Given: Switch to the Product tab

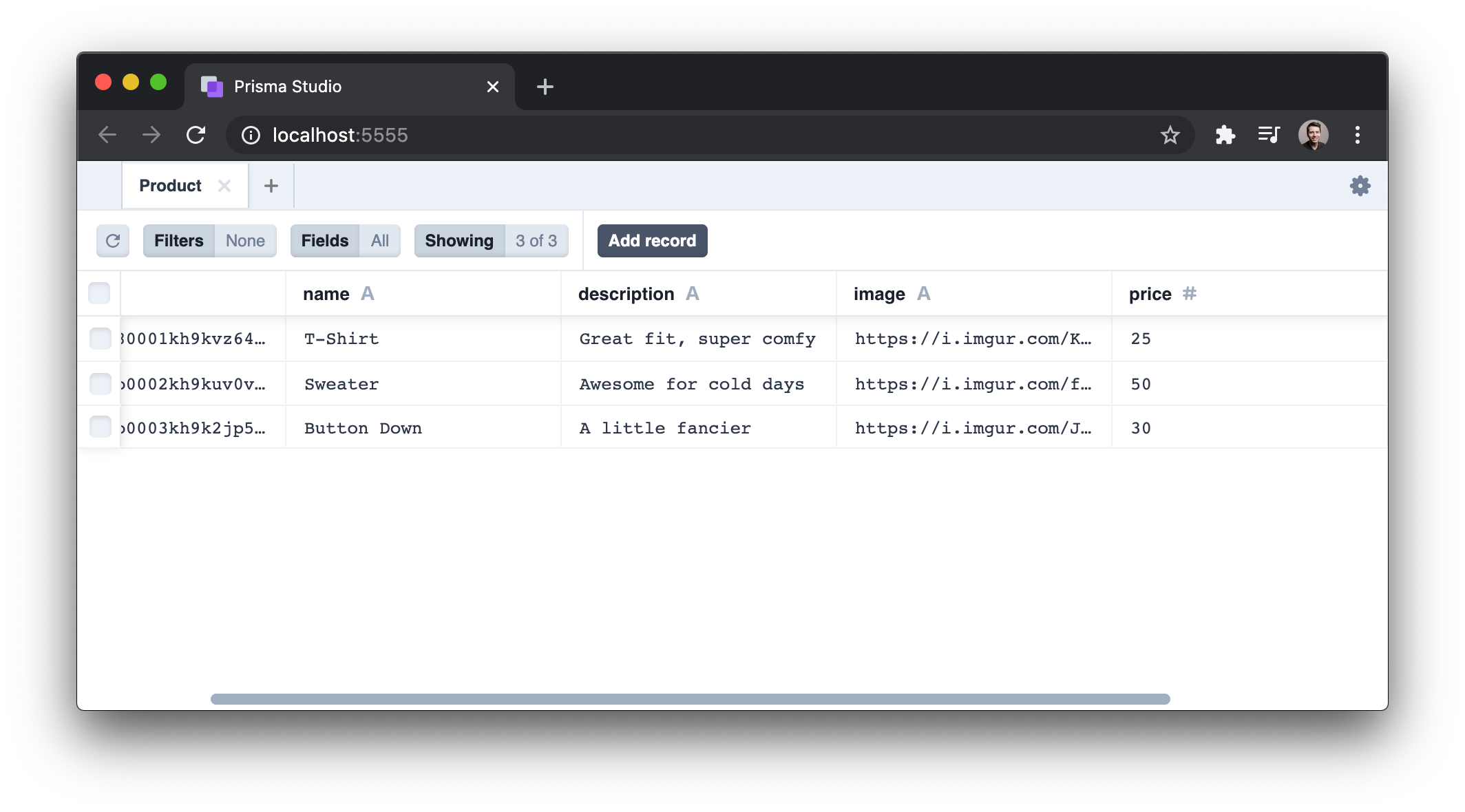Looking at the screenshot, I should (170, 186).
